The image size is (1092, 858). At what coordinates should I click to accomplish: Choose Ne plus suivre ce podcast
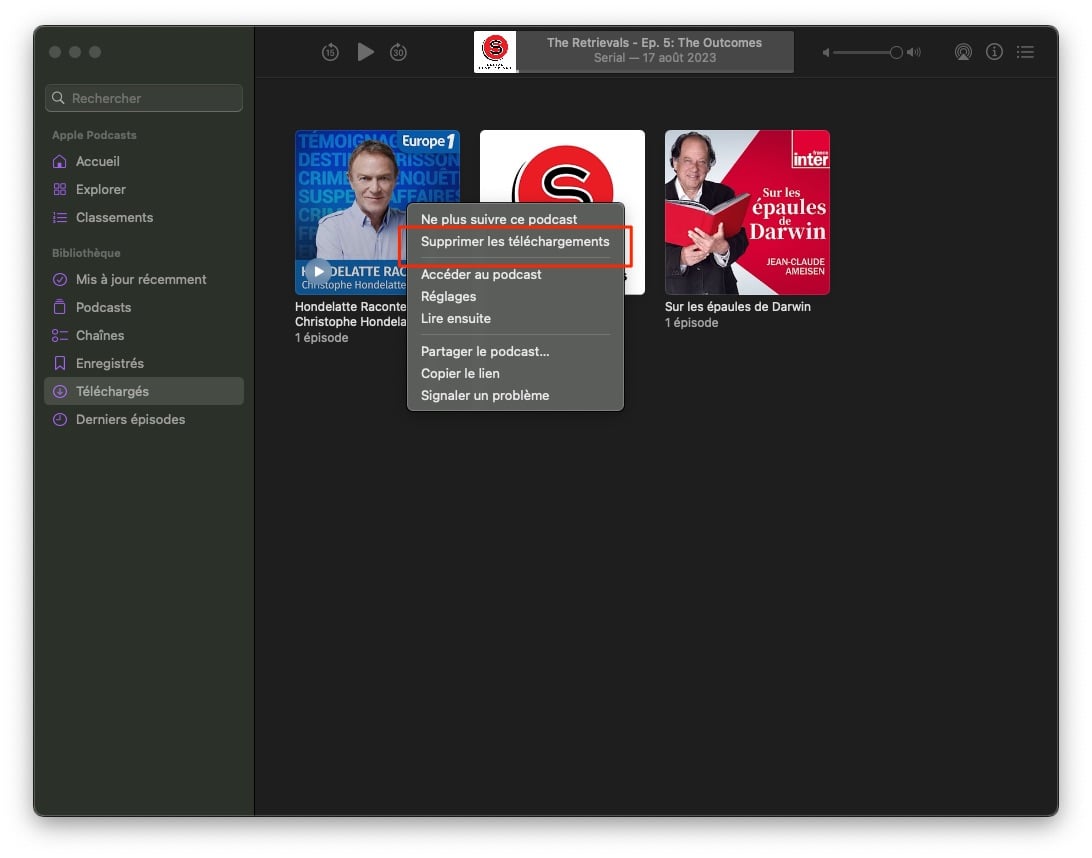point(515,219)
